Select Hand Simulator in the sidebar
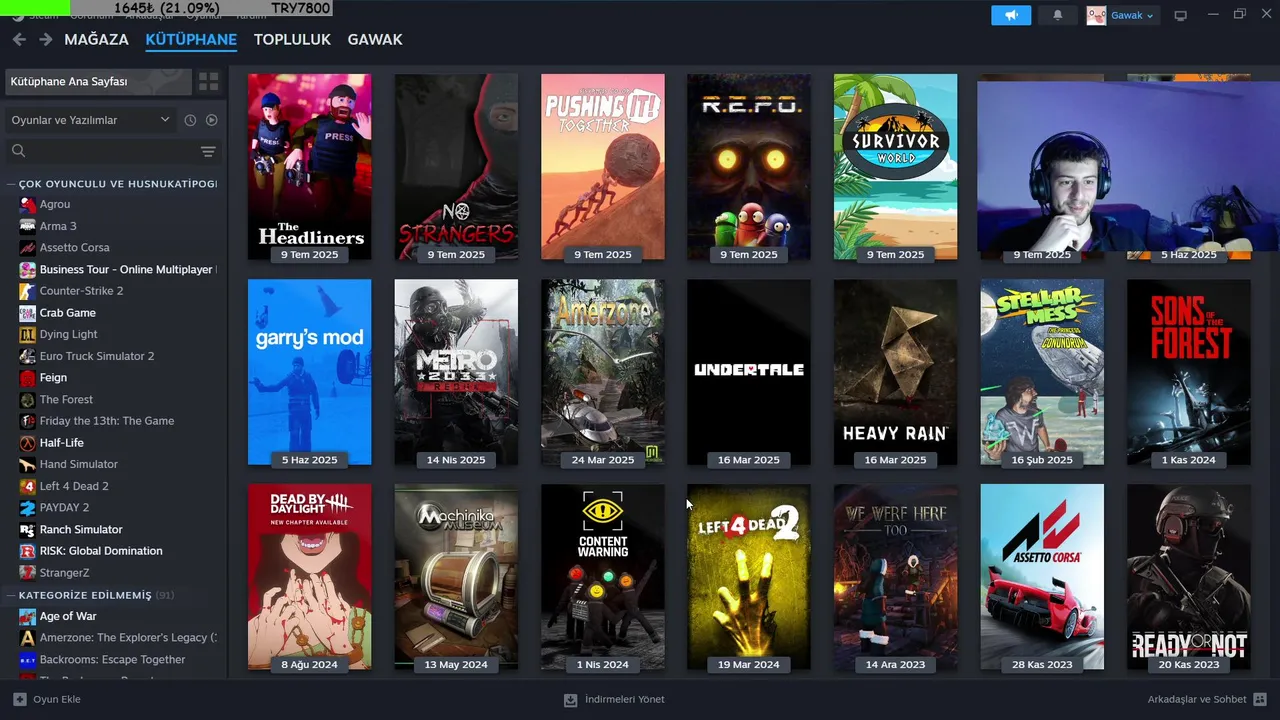 (79, 464)
